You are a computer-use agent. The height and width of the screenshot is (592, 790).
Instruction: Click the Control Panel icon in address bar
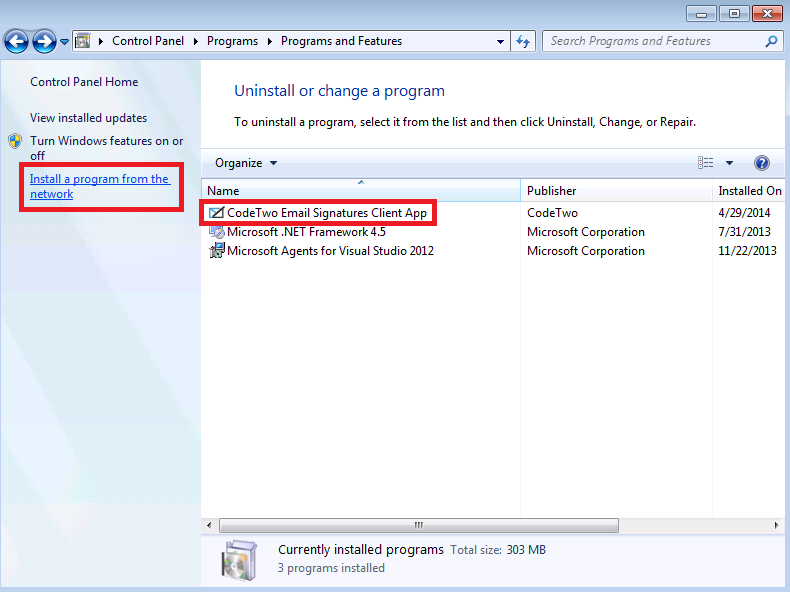83,41
